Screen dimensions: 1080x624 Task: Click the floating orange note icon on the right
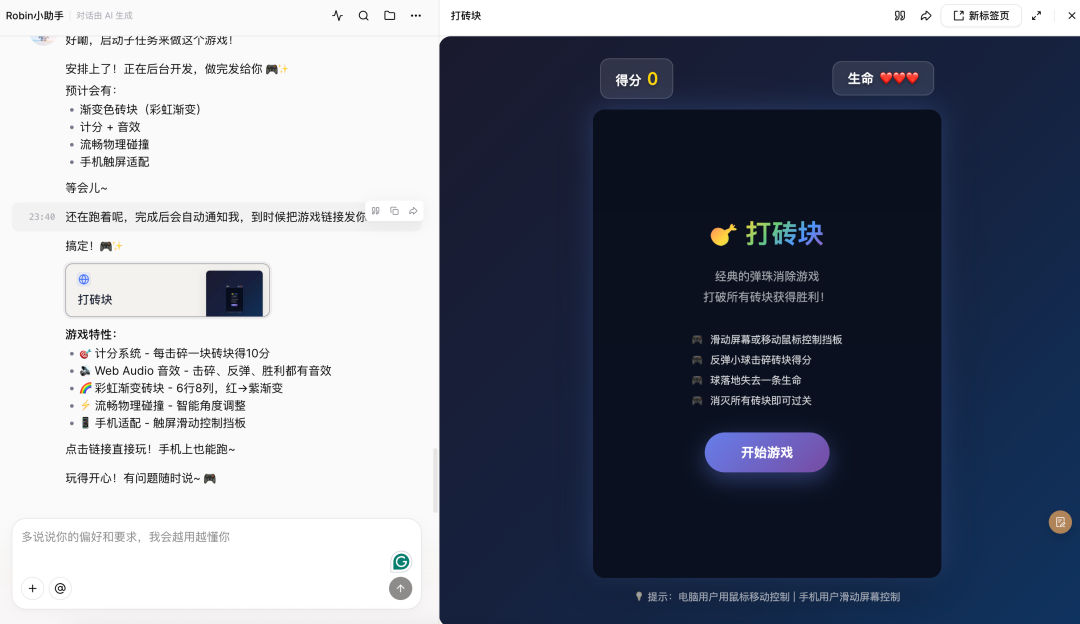pyautogui.click(x=1060, y=522)
